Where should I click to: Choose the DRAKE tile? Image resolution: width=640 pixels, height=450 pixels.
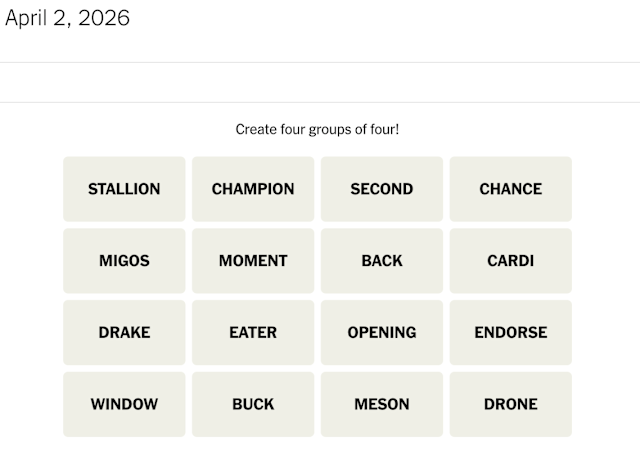124,333
